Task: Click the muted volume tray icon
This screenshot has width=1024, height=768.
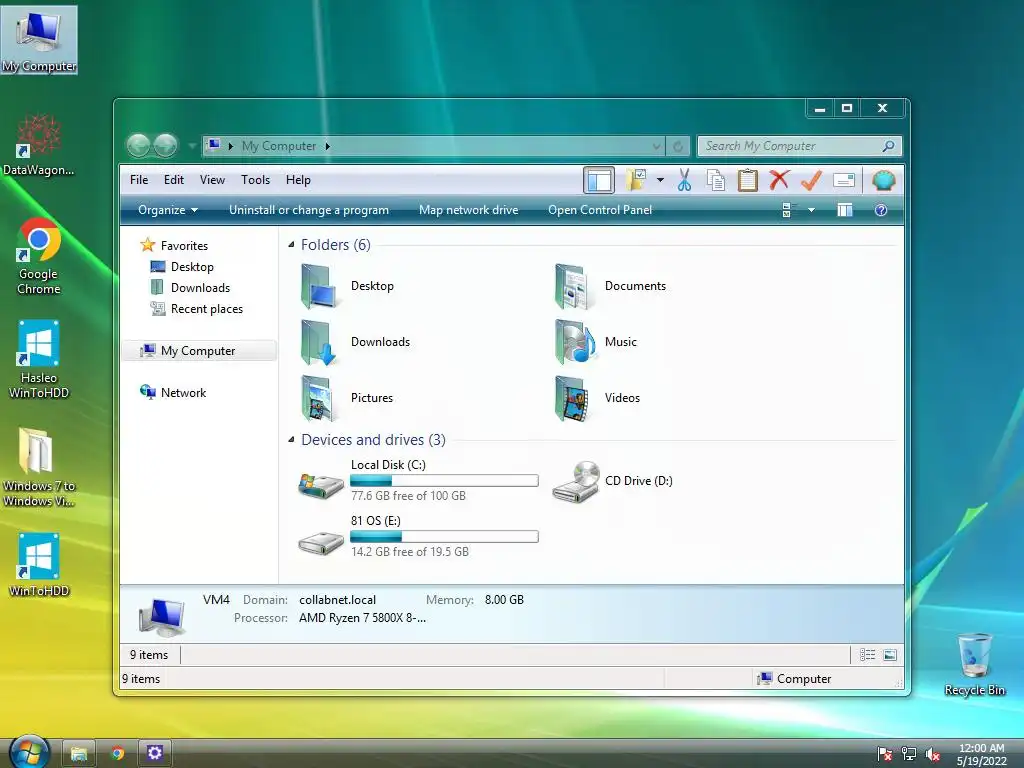Action: tap(933, 754)
